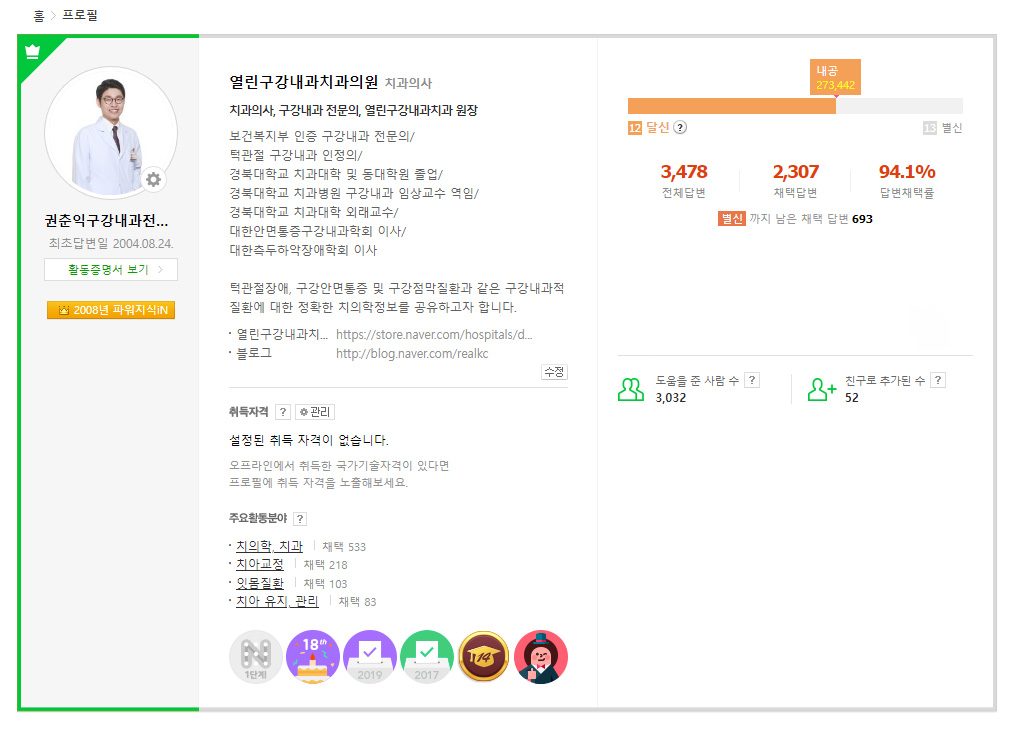Click the 18th anniversary cake badge
This screenshot has width=1010, height=734.
pos(313,657)
